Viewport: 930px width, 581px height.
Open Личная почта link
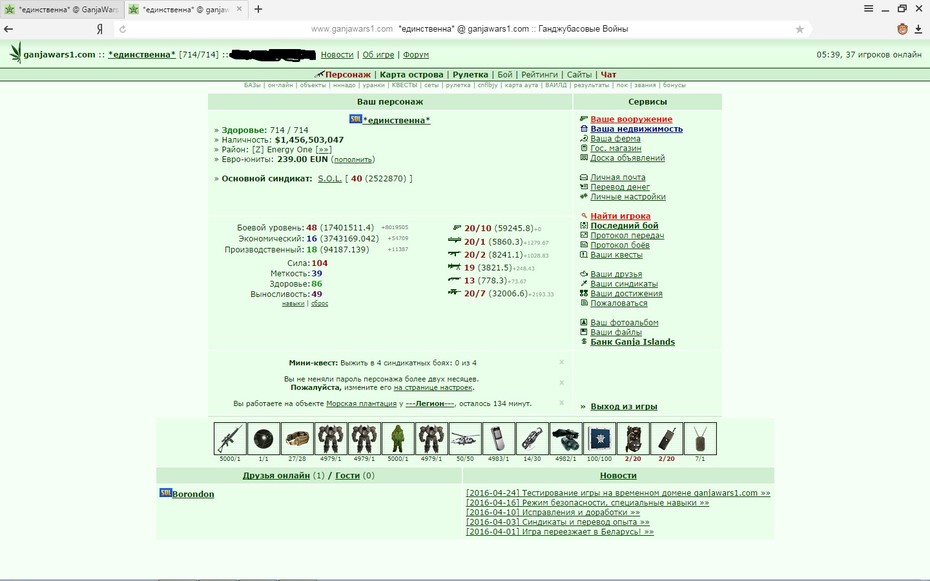pyautogui.click(x=617, y=177)
